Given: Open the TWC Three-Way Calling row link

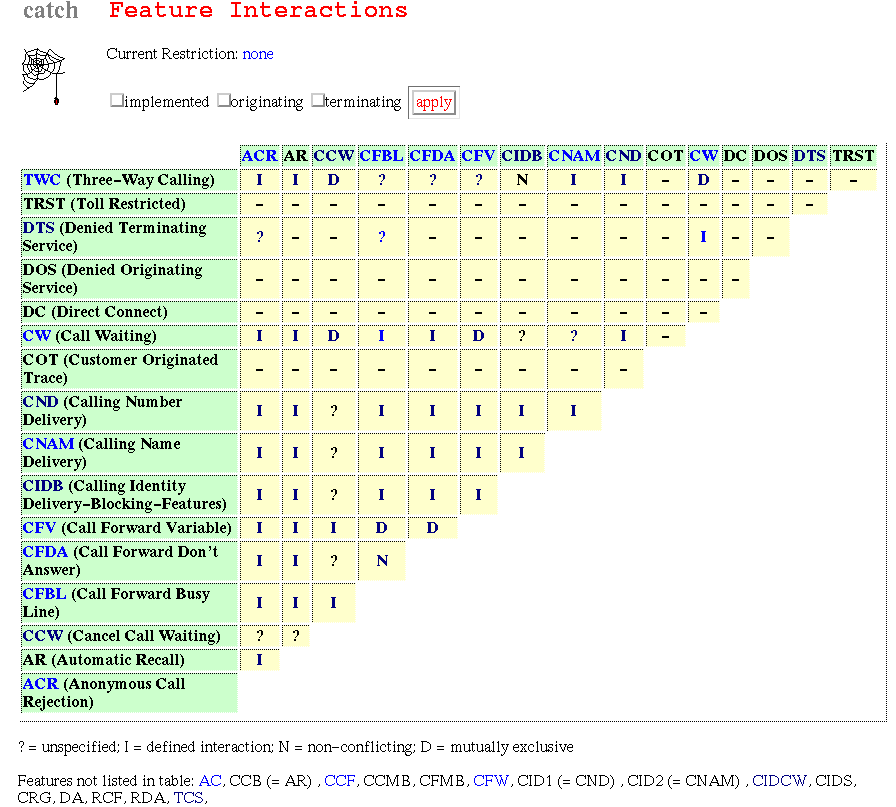Looking at the screenshot, I should pyautogui.click(x=42, y=179).
